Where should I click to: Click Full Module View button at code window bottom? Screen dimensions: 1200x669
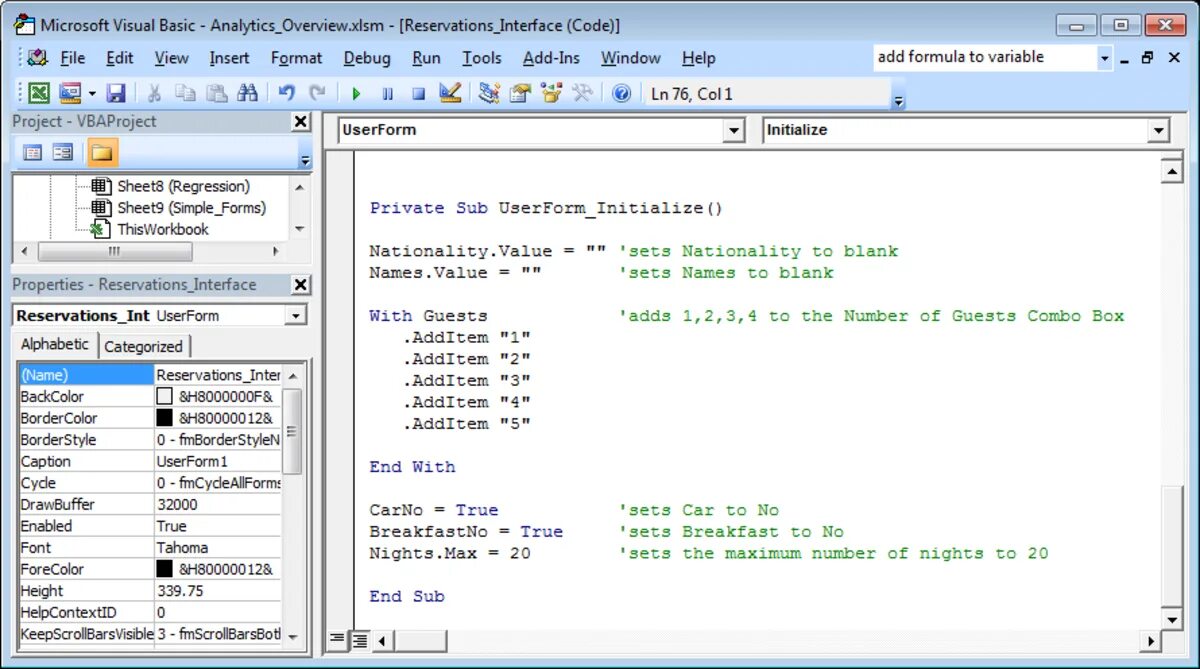(x=359, y=639)
